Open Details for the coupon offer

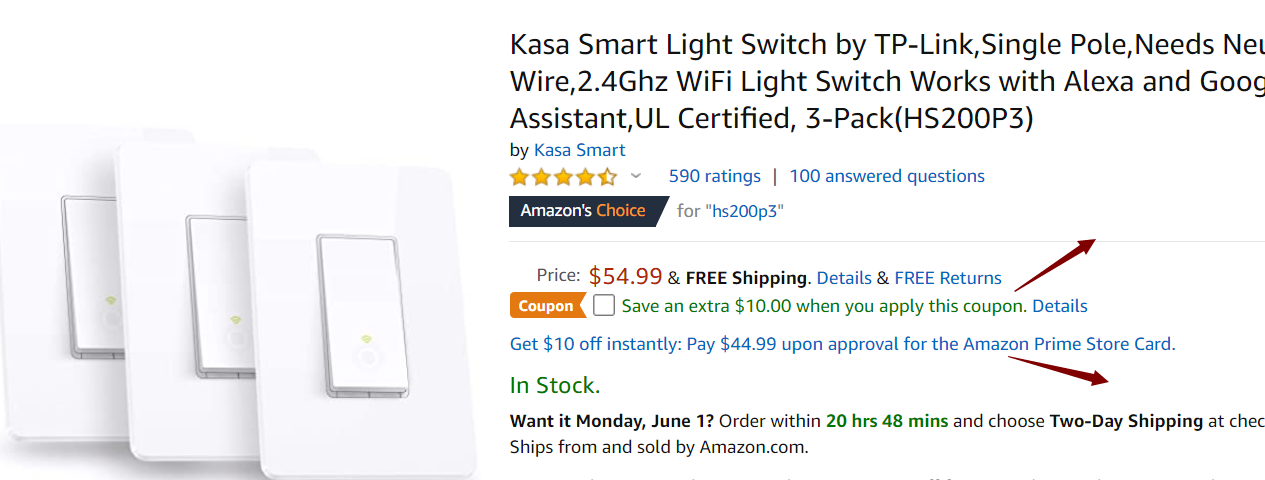1059,306
